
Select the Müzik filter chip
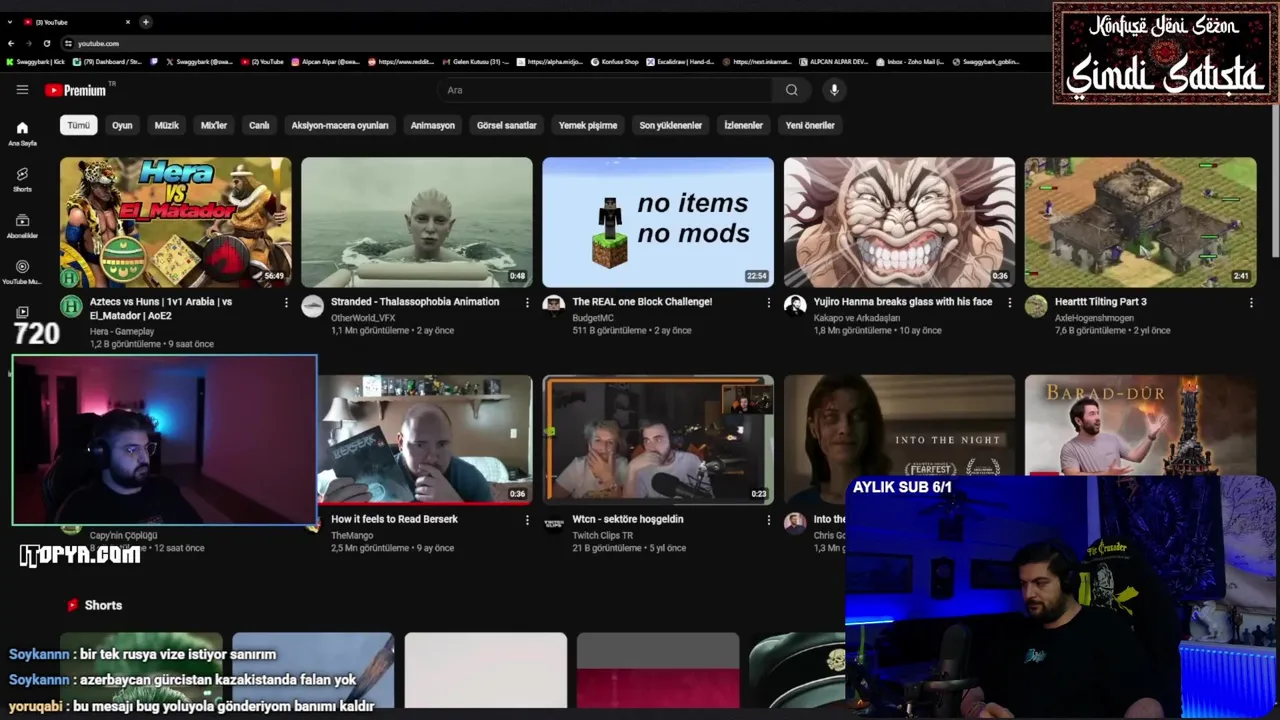(x=166, y=125)
